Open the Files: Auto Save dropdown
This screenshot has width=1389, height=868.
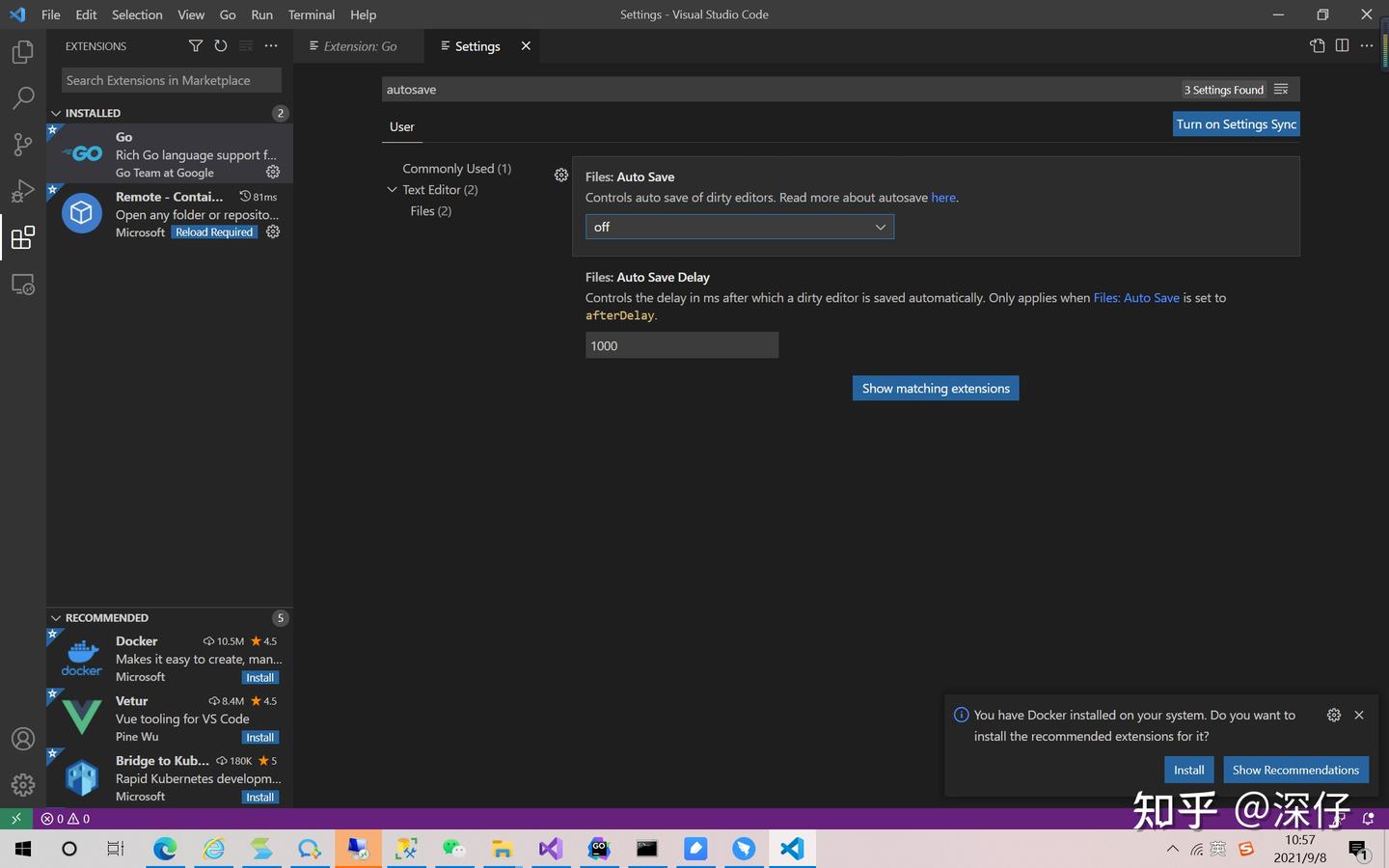point(739,227)
